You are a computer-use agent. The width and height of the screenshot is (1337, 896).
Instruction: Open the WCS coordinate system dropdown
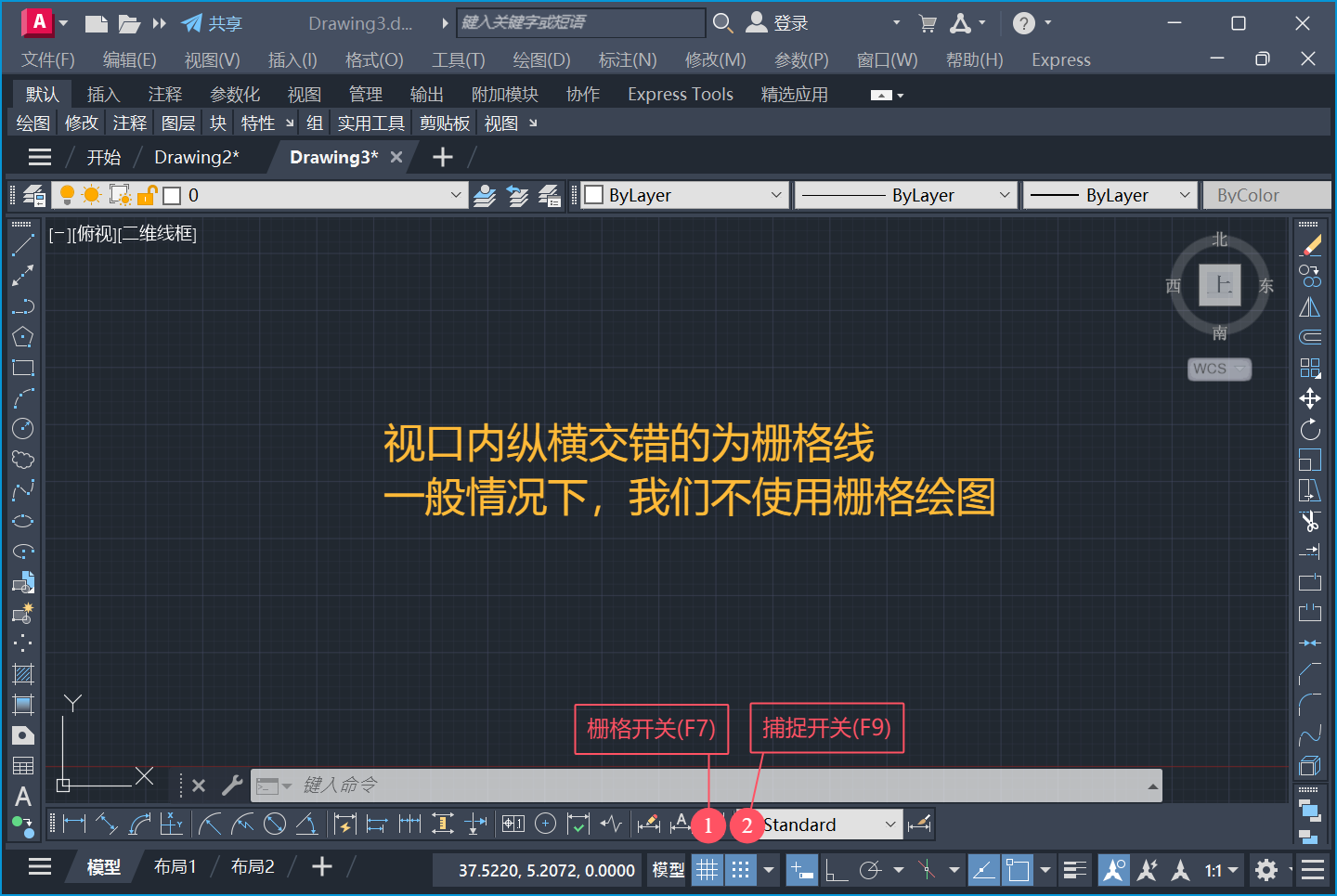1220,369
